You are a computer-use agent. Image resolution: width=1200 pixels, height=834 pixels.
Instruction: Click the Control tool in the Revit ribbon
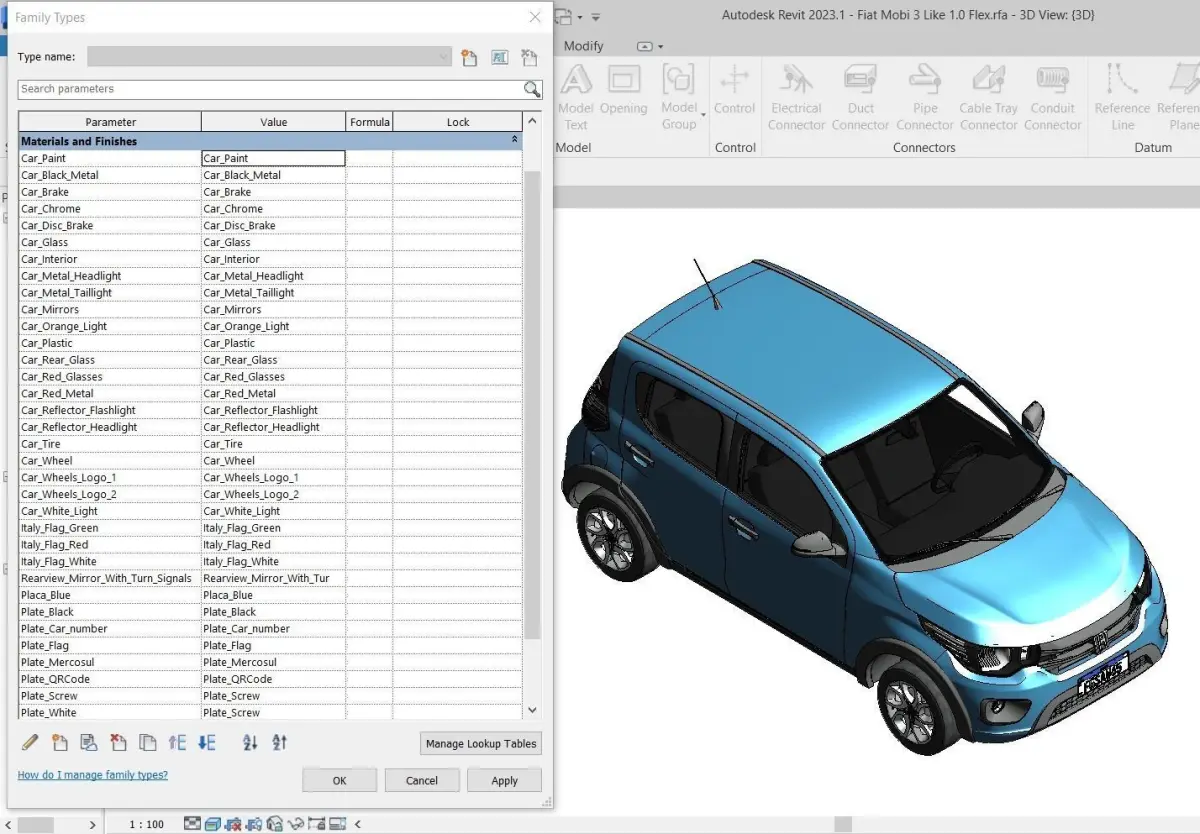(735, 88)
